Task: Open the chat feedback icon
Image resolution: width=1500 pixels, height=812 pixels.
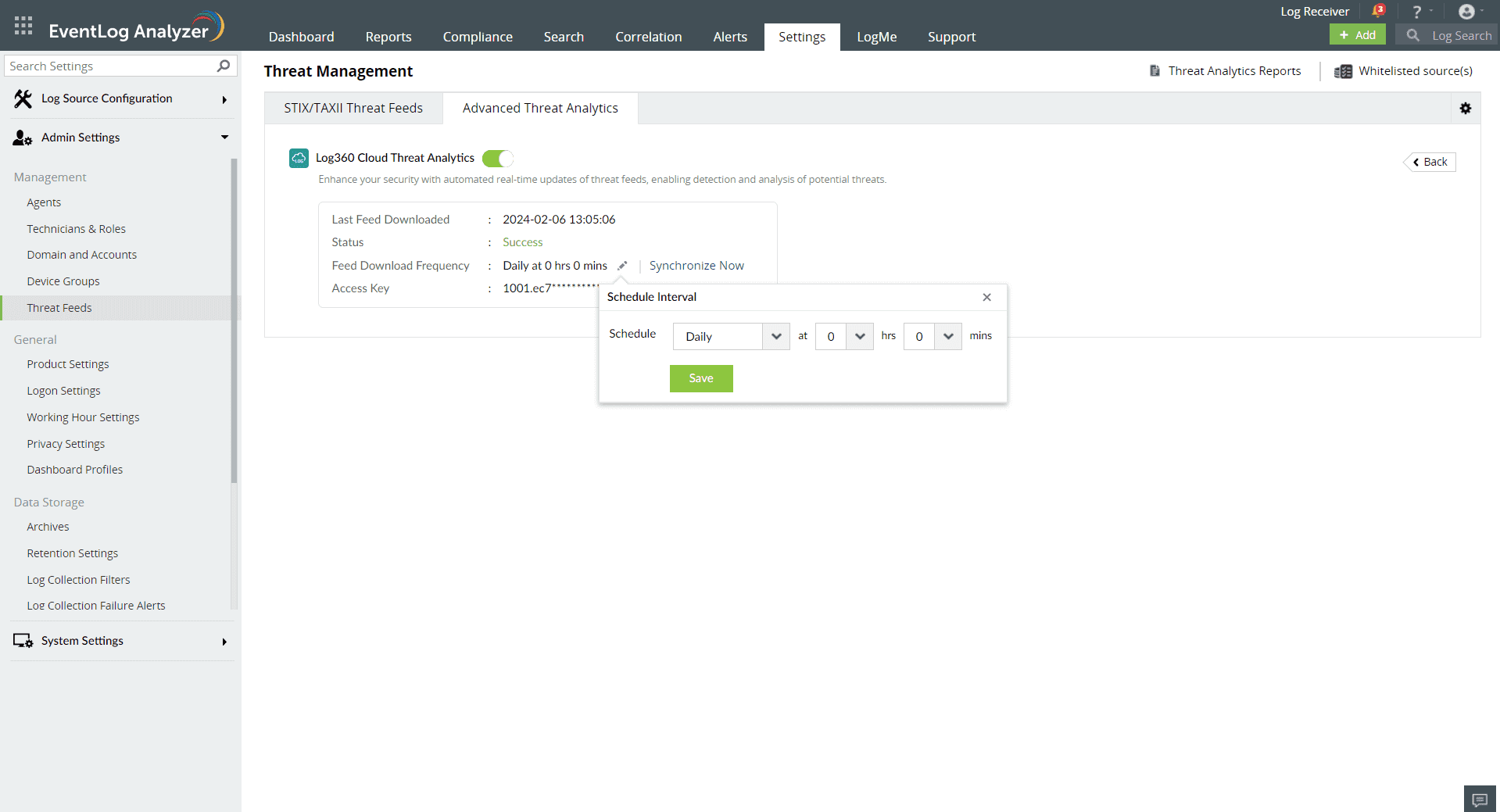Action: pyautogui.click(x=1480, y=799)
